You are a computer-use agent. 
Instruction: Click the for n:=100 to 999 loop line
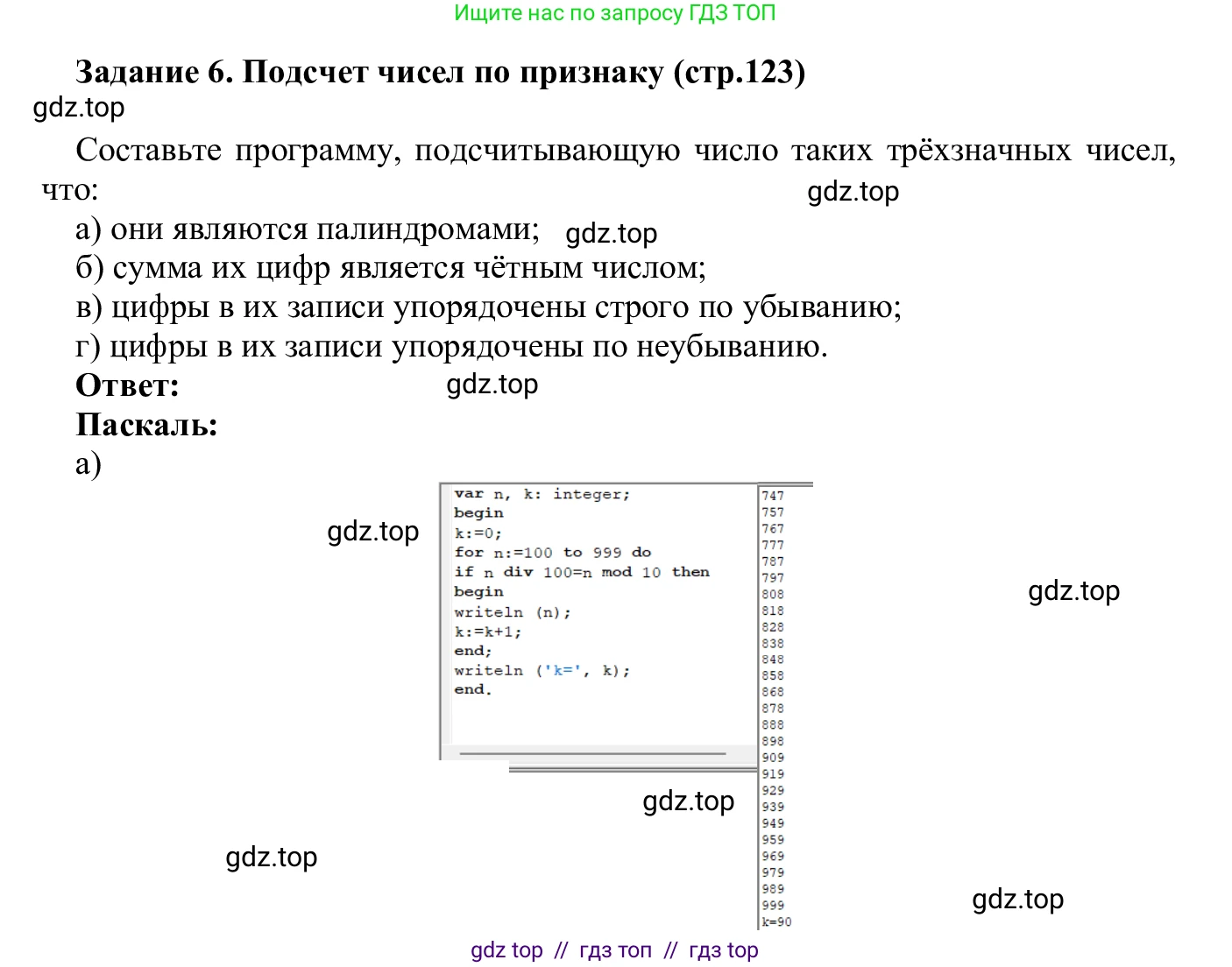552,552
